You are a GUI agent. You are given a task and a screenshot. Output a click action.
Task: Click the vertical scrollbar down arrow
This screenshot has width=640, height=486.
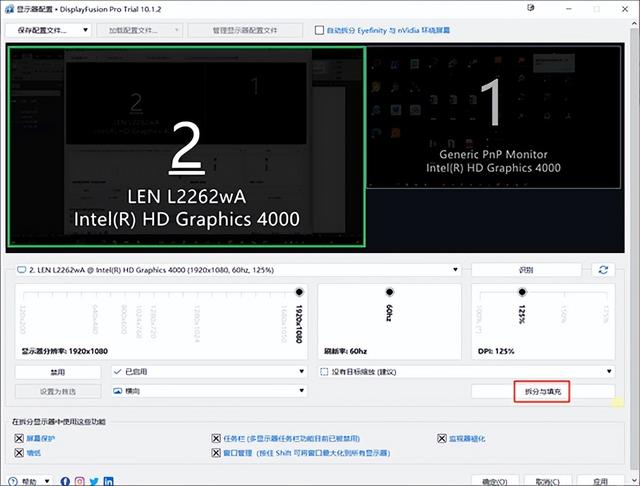[x=635, y=480]
